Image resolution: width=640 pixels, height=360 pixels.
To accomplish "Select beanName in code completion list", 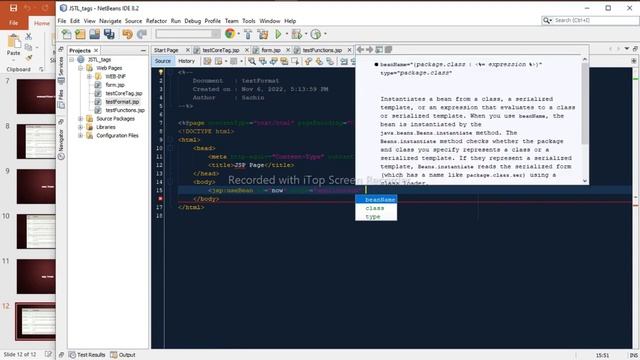I will [376, 200].
